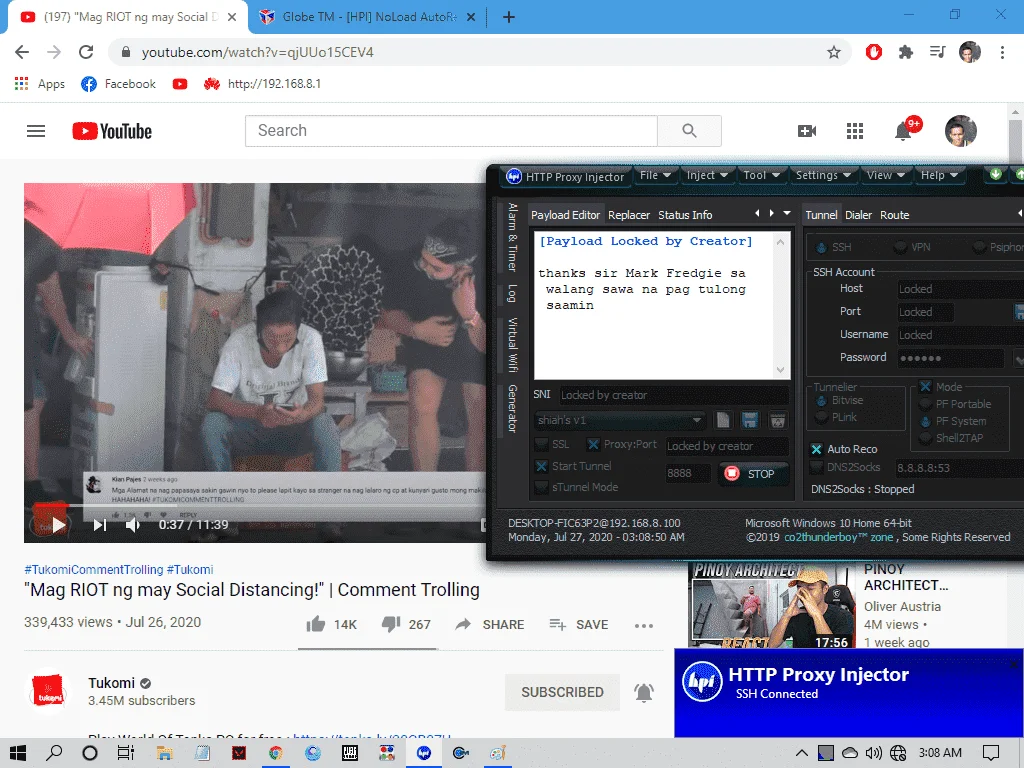Open the Virtual Wifi side tab

point(513,345)
